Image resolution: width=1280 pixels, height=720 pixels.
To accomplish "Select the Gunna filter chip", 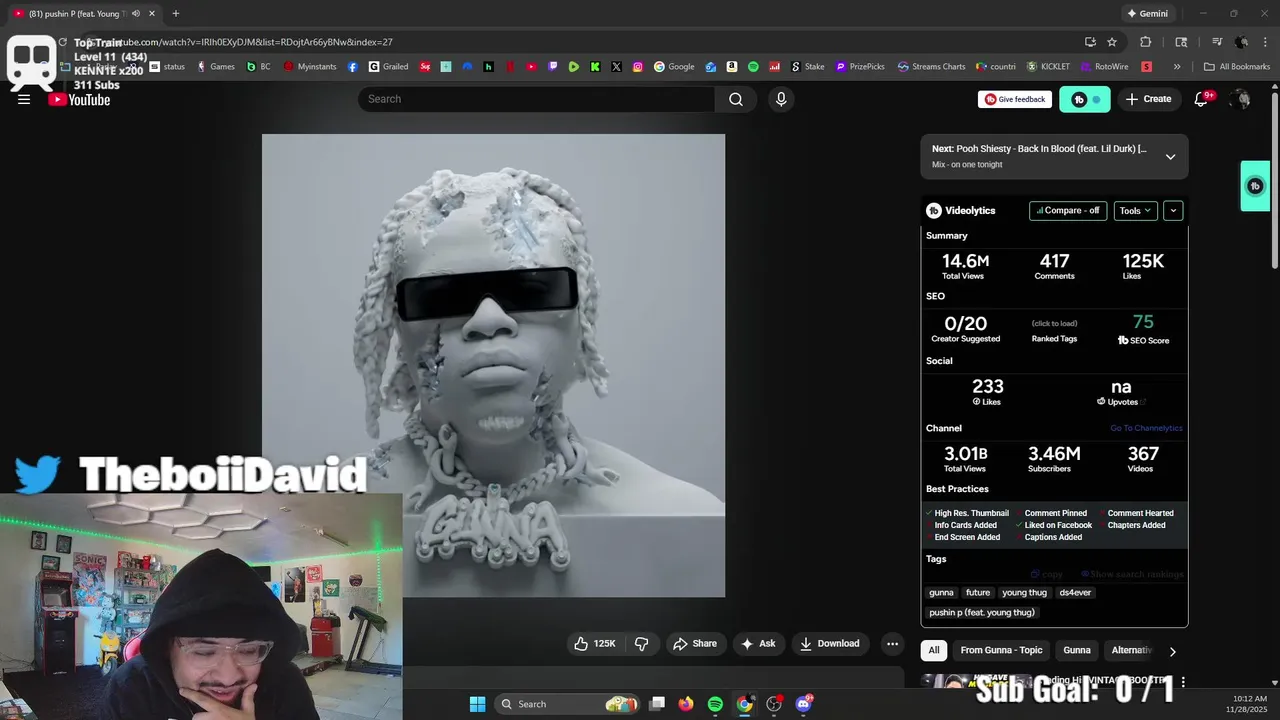I will coord(1077,650).
